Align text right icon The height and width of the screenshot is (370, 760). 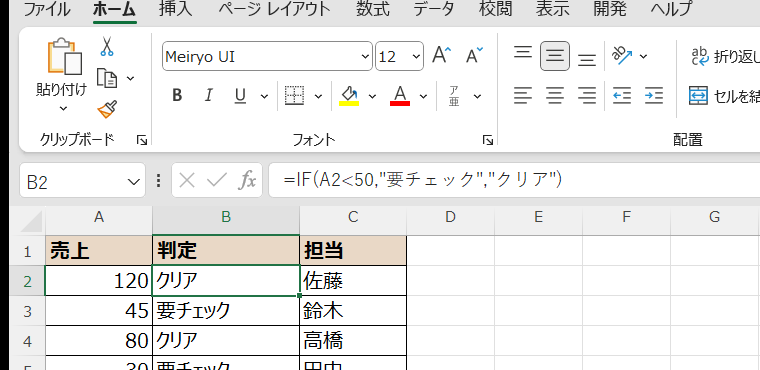tap(586, 96)
